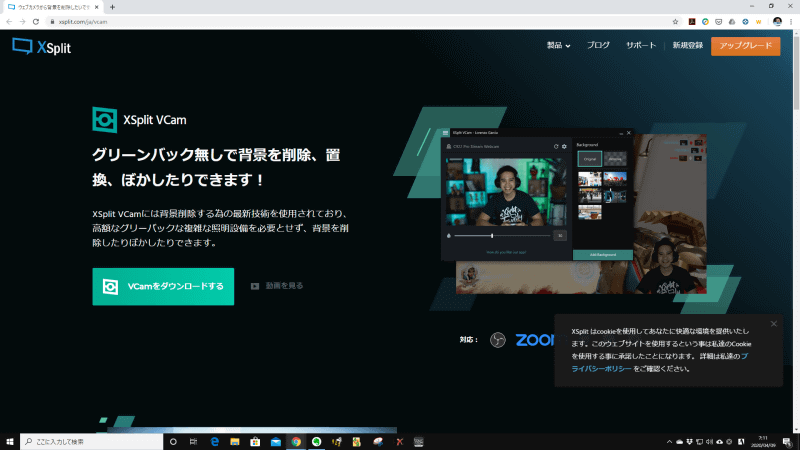
Task: Click the Windows search box
Action: [x=92, y=442]
